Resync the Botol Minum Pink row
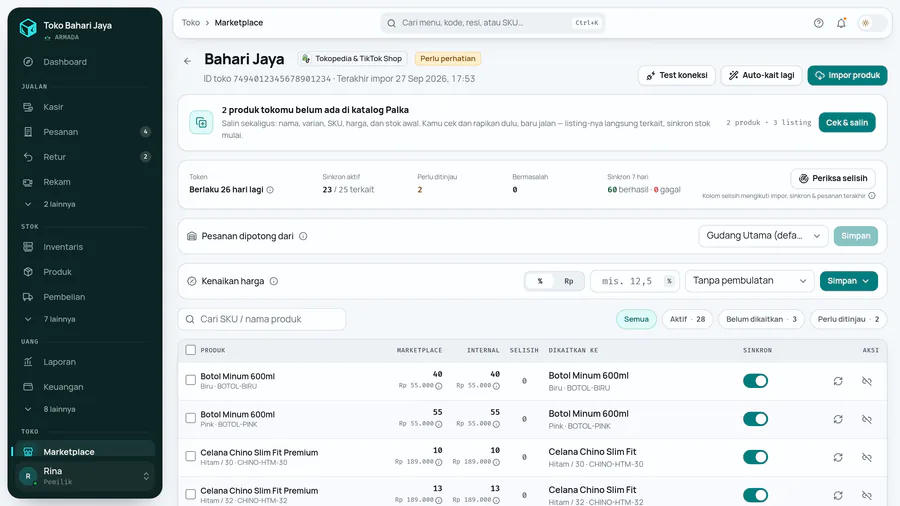900x506 pixels. [x=838, y=419]
